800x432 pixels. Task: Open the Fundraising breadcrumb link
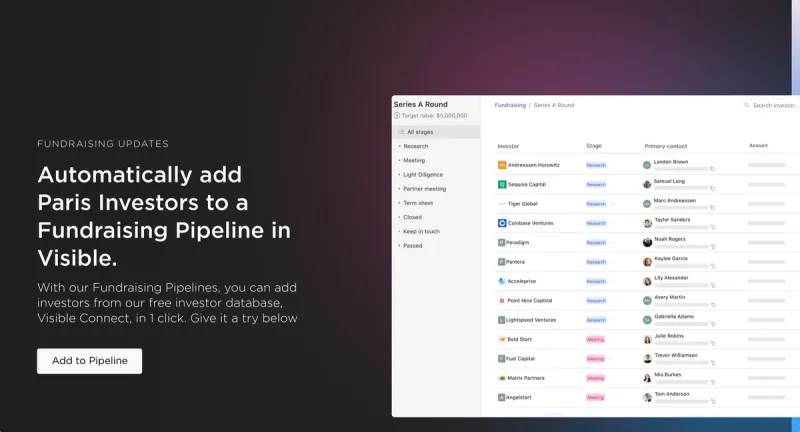point(510,105)
